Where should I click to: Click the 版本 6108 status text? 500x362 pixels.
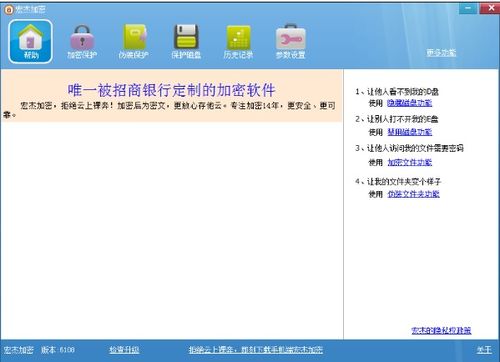pos(58,350)
